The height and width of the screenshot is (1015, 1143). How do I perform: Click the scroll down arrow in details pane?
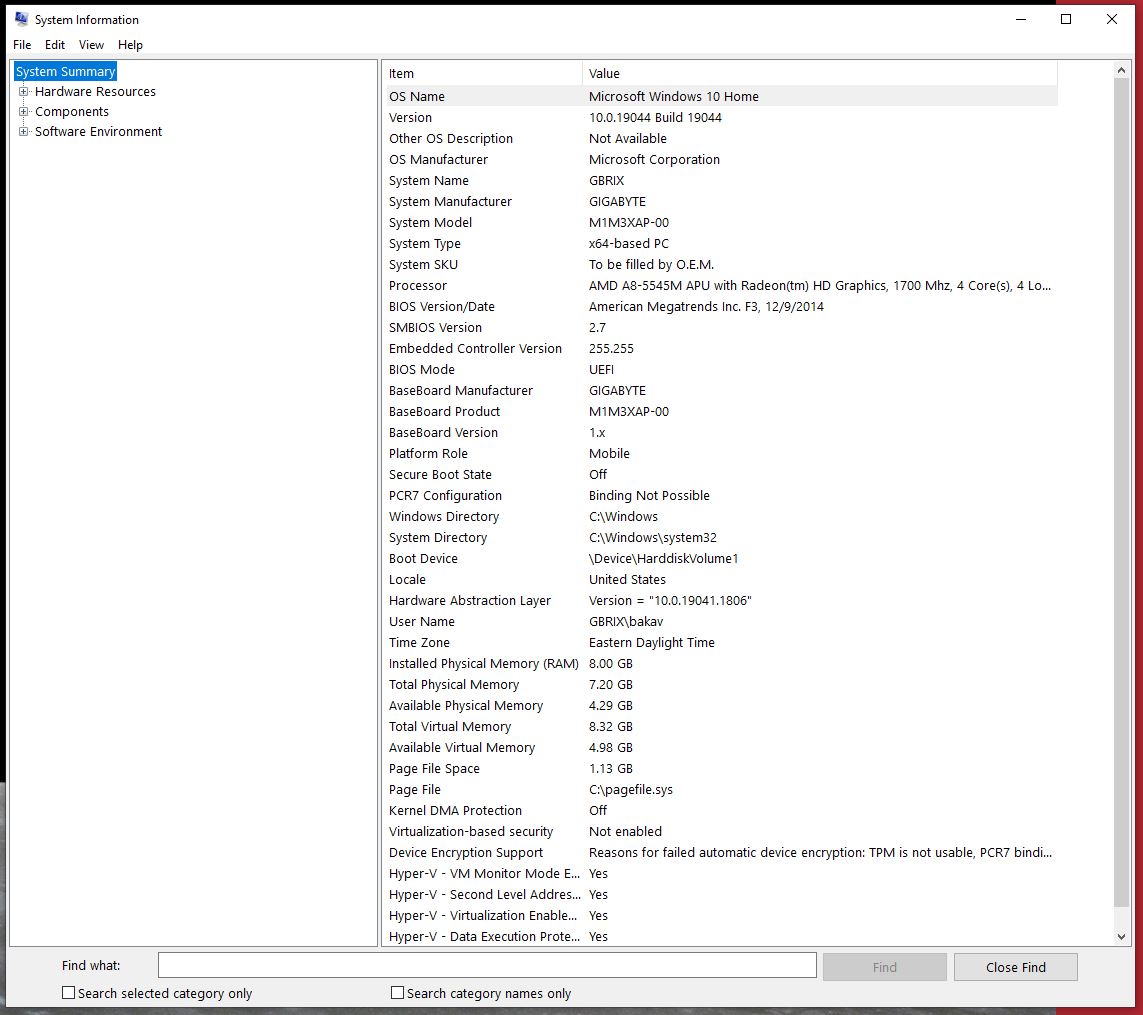click(1121, 936)
